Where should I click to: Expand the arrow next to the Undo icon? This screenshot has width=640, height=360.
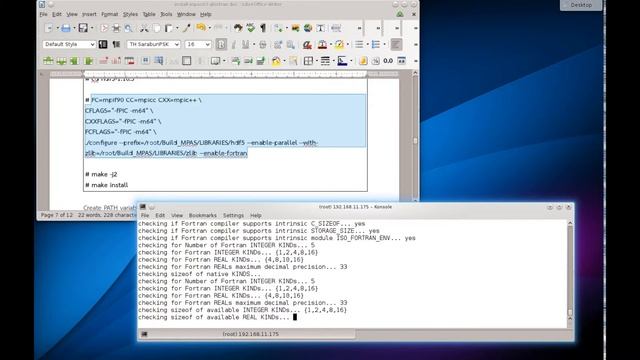[209, 28]
